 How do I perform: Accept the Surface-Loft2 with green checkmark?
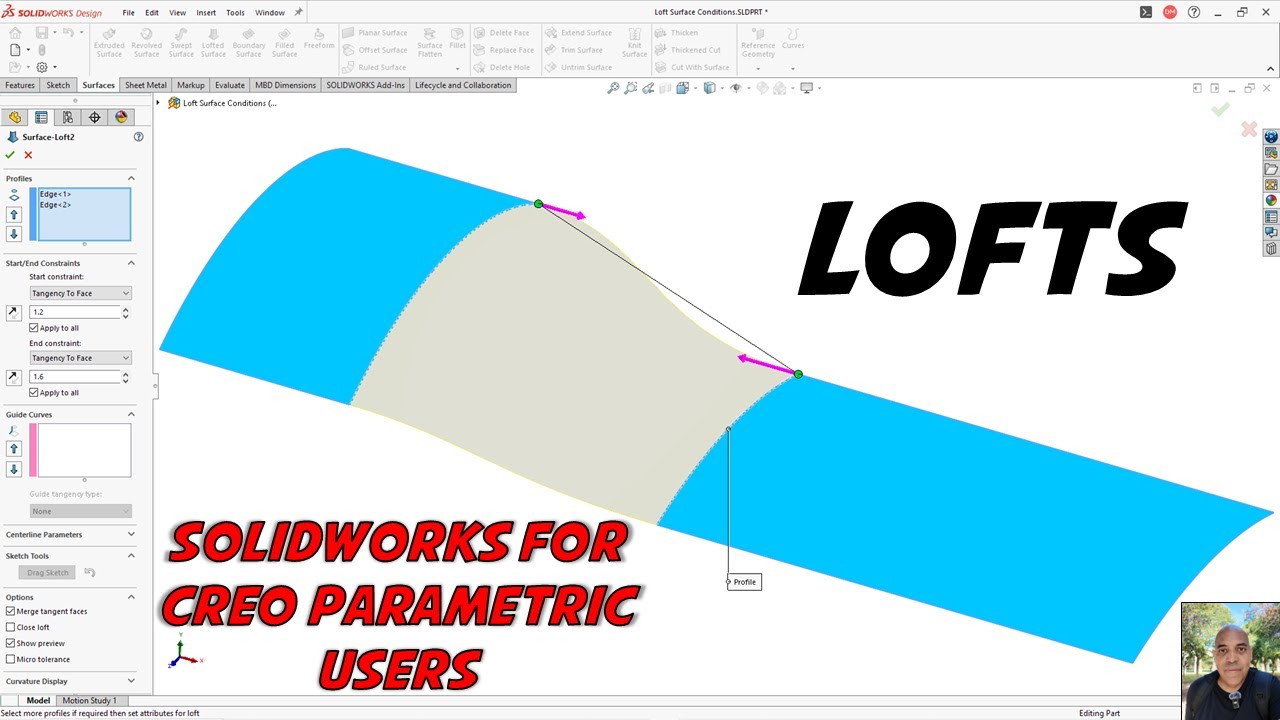10,155
